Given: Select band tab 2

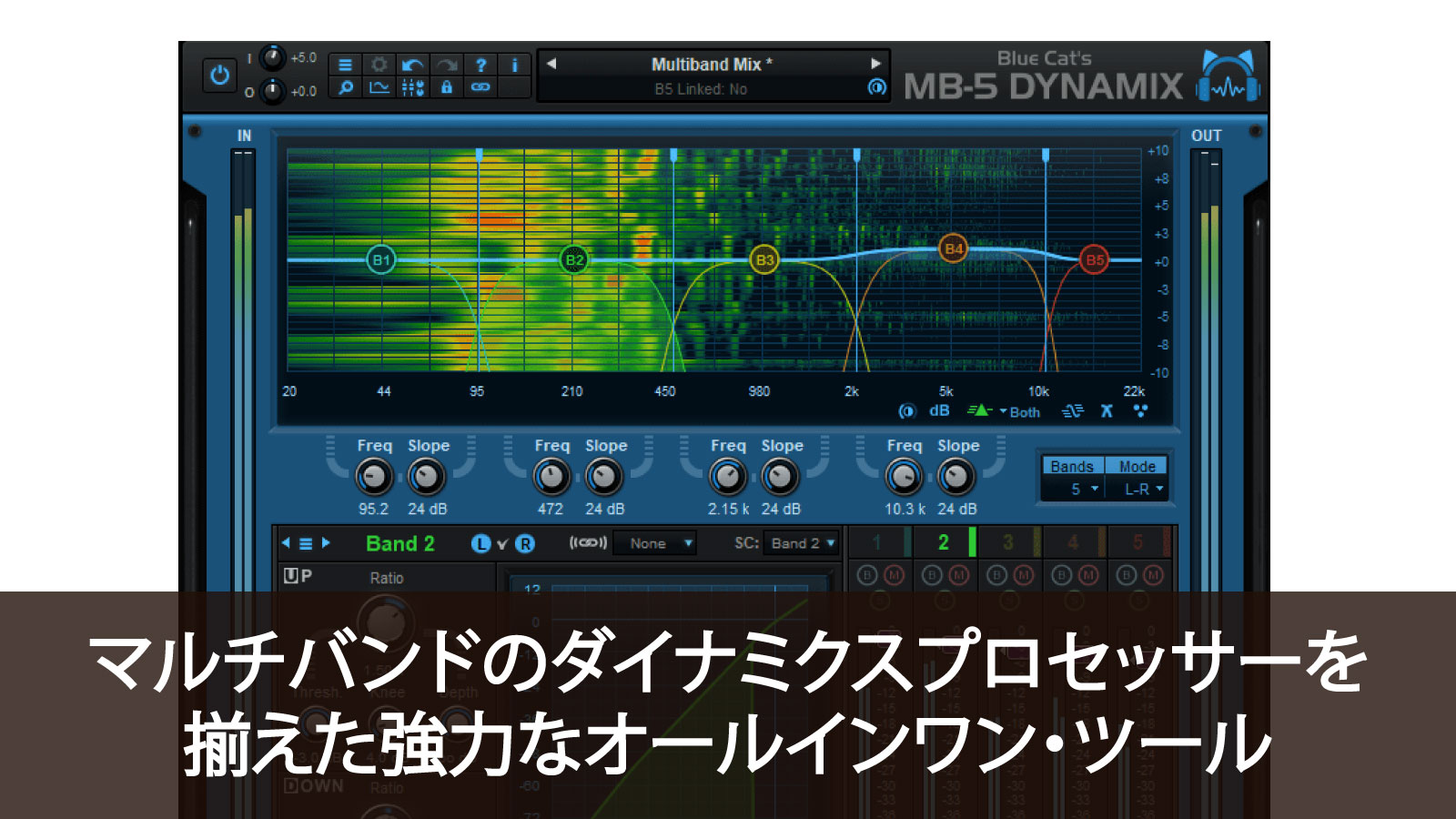Looking at the screenshot, I should tap(944, 543).
